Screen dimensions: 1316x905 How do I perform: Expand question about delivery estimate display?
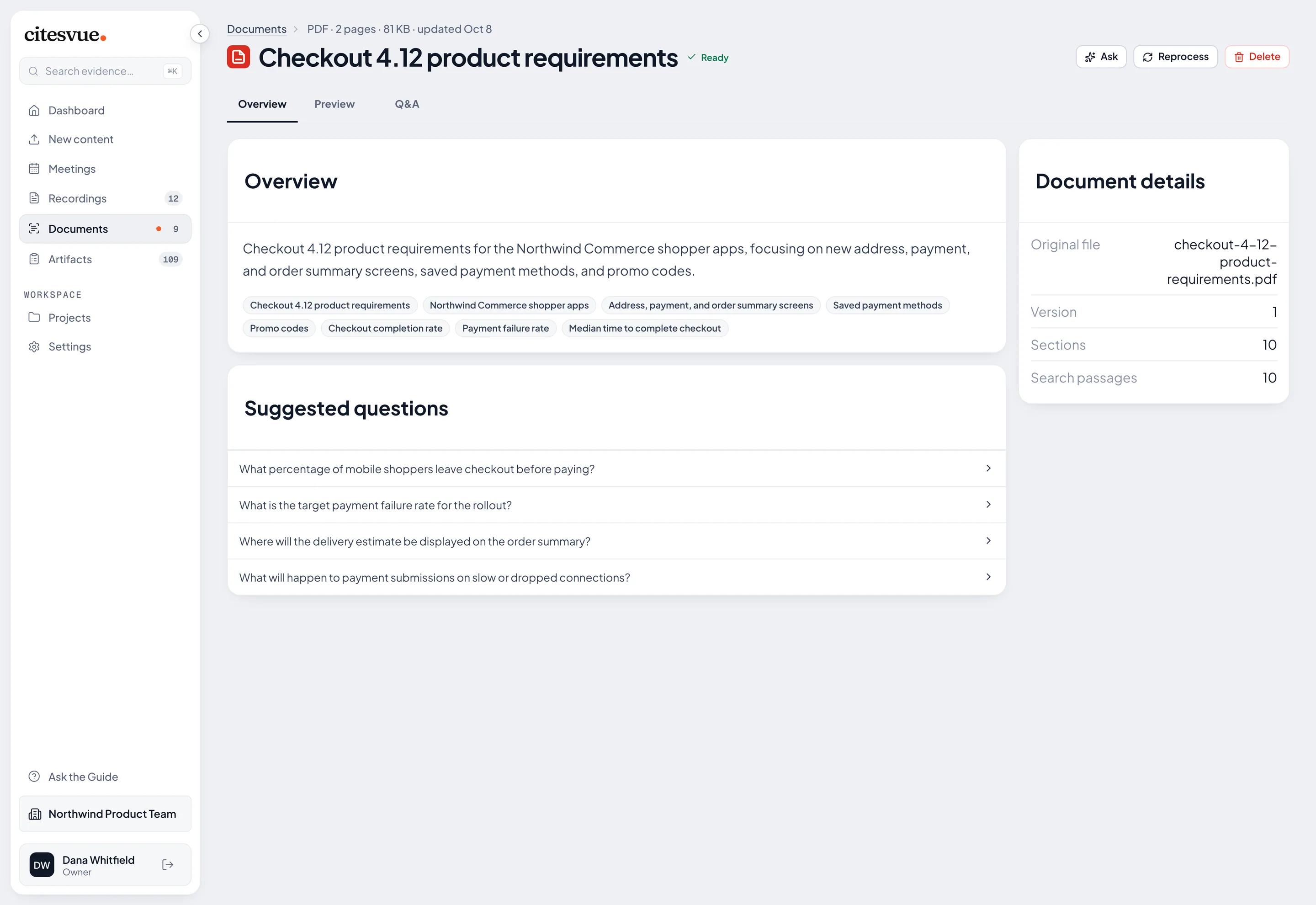click(x=616, y=542)
